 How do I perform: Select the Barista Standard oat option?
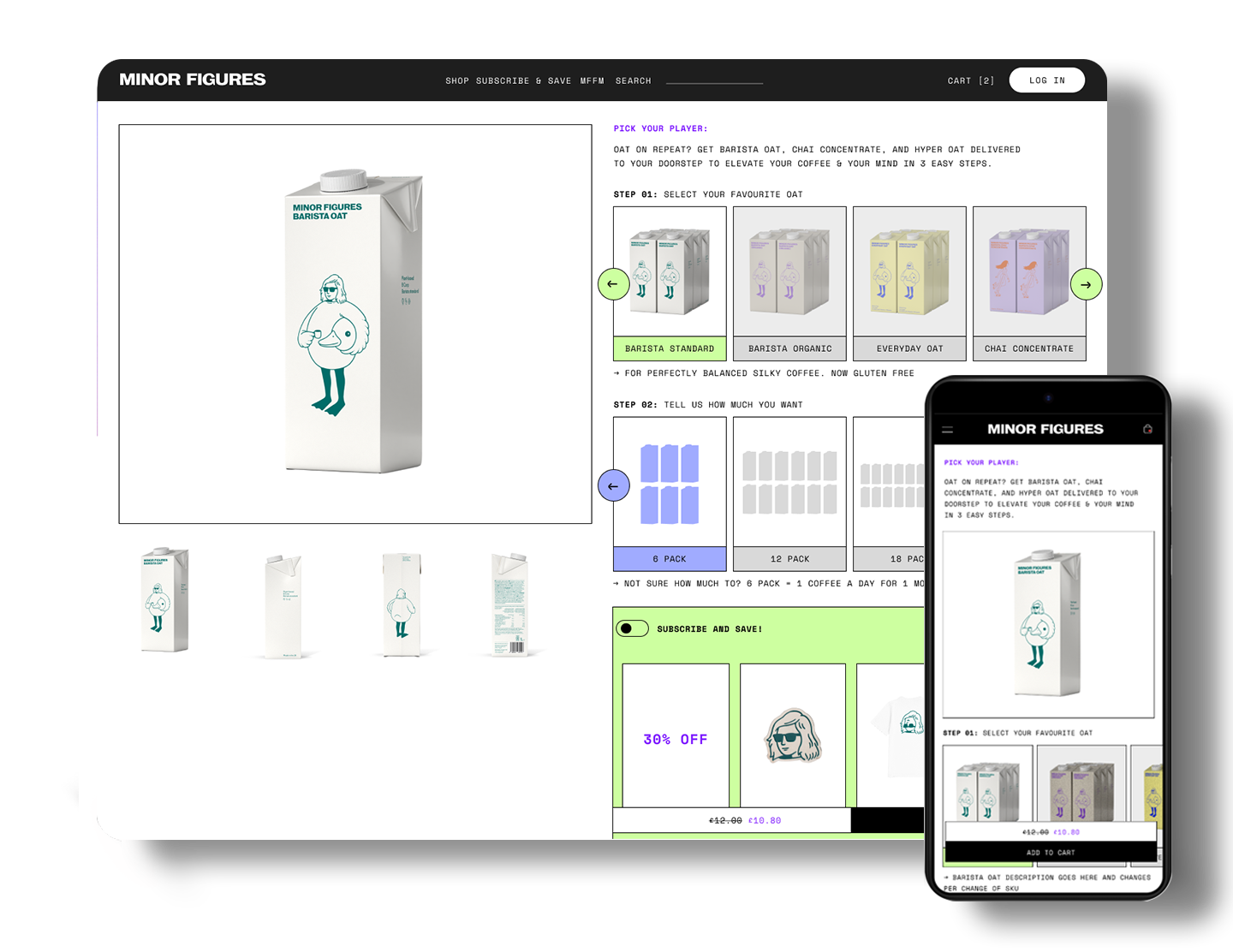point(670,283)
